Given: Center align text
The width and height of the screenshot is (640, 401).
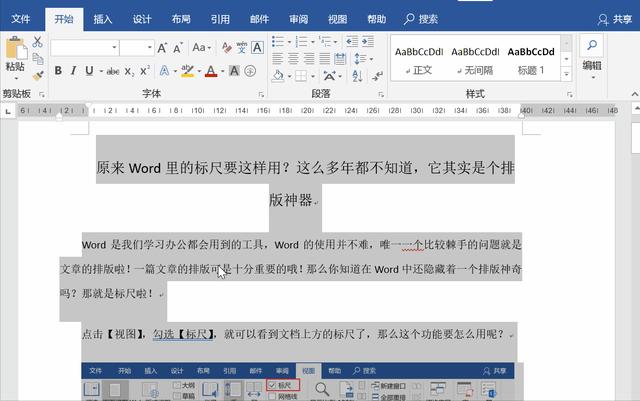Looking at the screenshot, I should (293, 59).
